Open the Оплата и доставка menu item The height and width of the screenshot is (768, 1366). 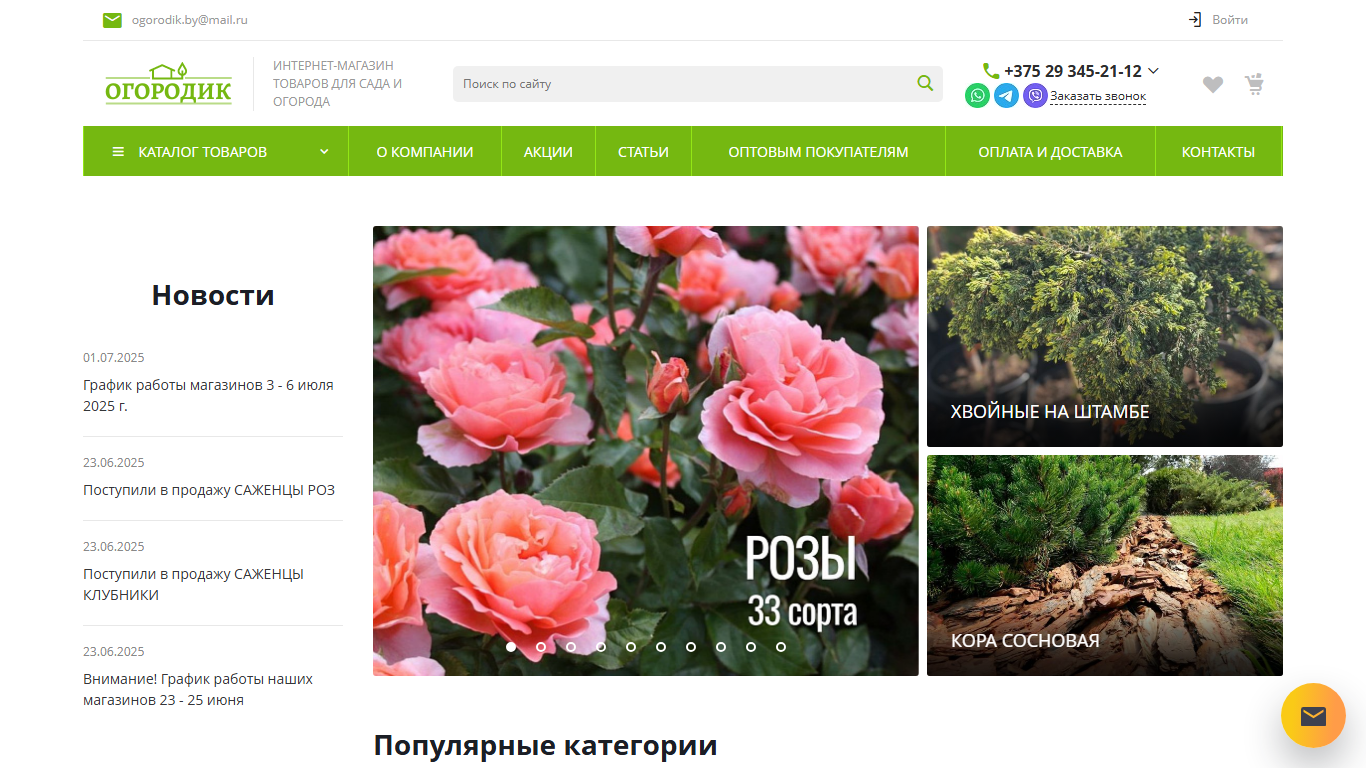coord(1050,152)
